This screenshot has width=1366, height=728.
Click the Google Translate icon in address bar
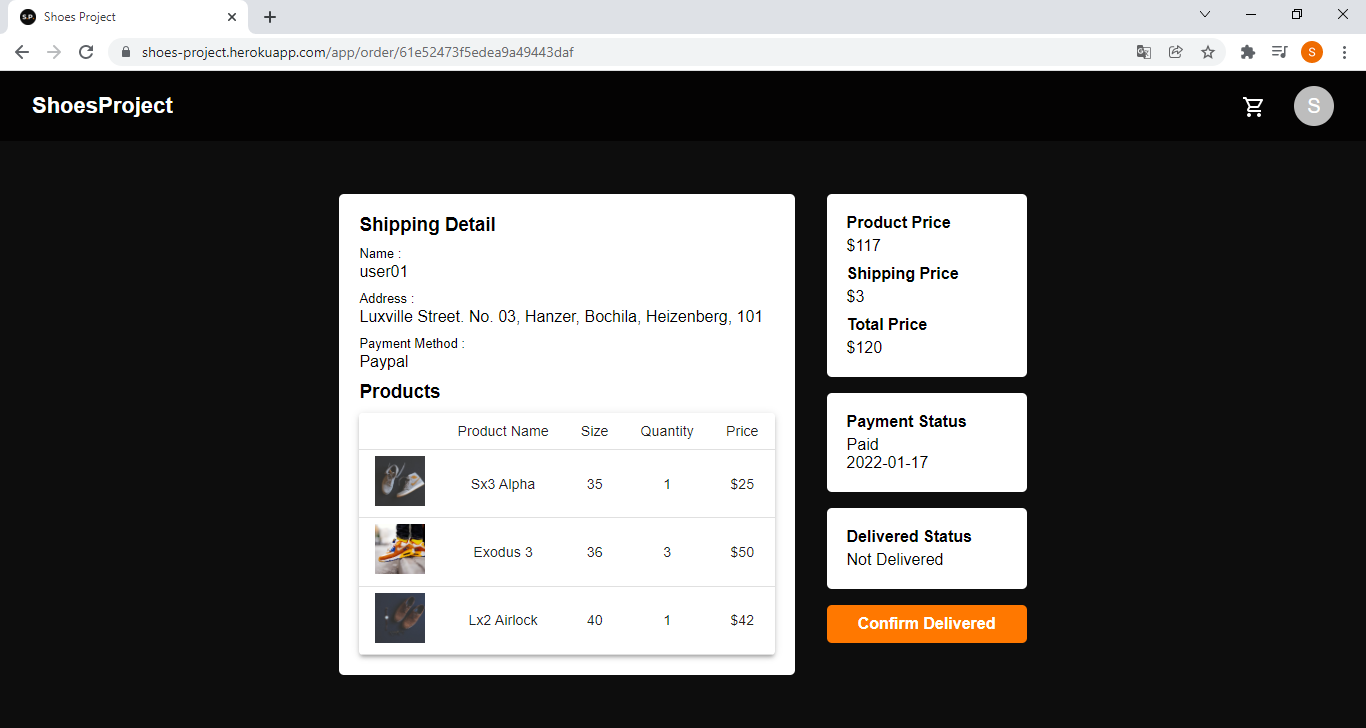point(1143,51)
